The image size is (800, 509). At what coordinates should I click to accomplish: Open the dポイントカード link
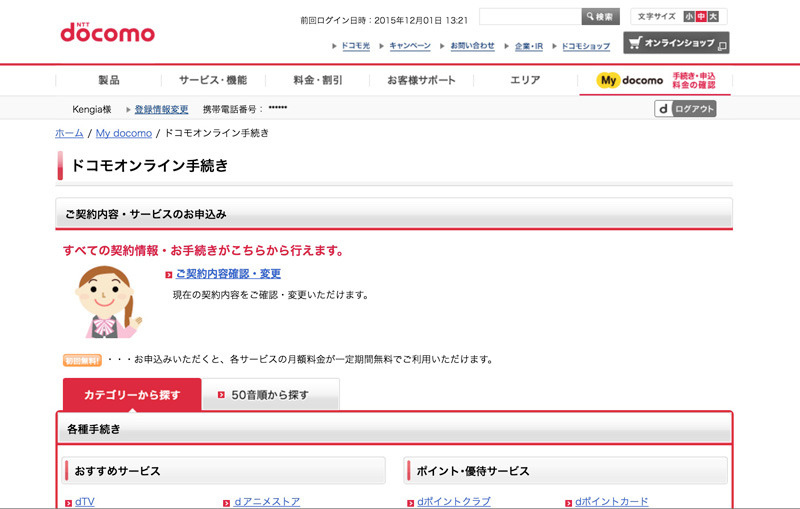tap(612, 502)
